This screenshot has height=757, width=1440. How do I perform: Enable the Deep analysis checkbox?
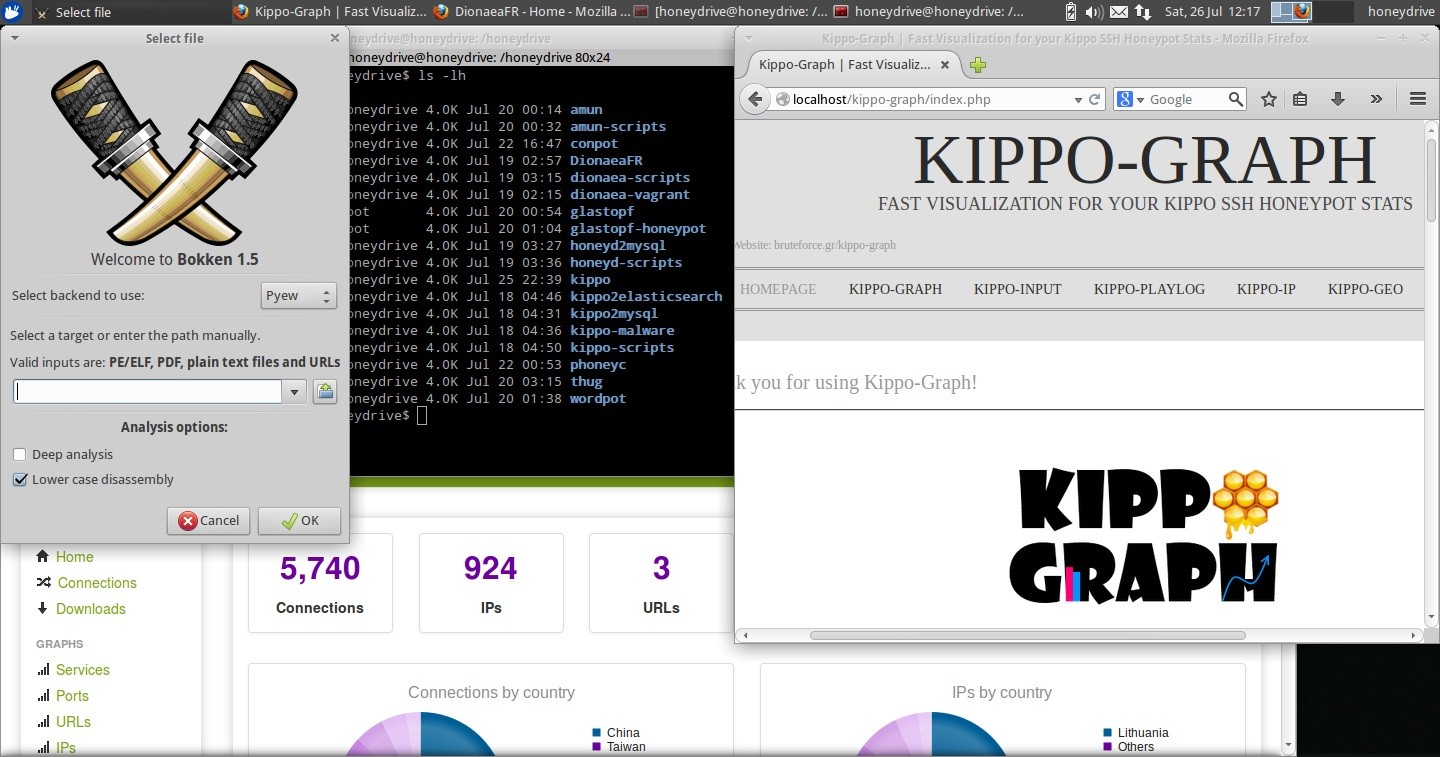pos(20,454)
